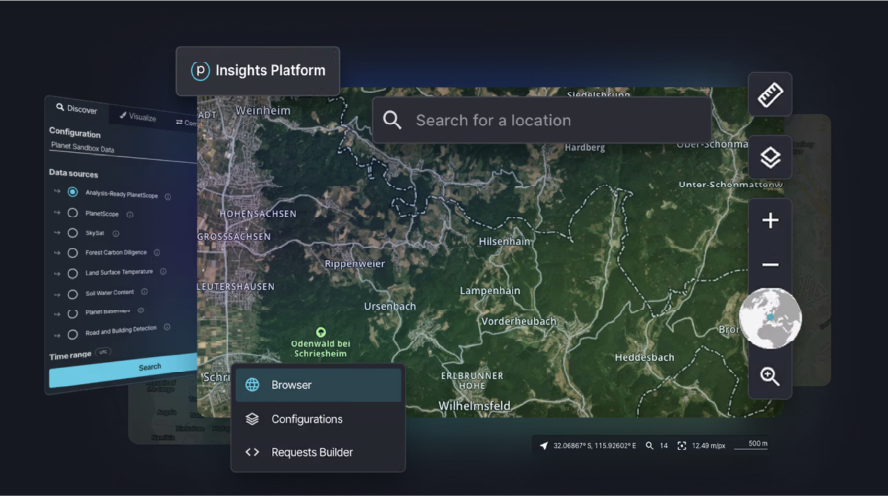Open info icon for Analysis-Ready PlanetScope
Viewport: 888px width, 496px height.
pos(168,197)
